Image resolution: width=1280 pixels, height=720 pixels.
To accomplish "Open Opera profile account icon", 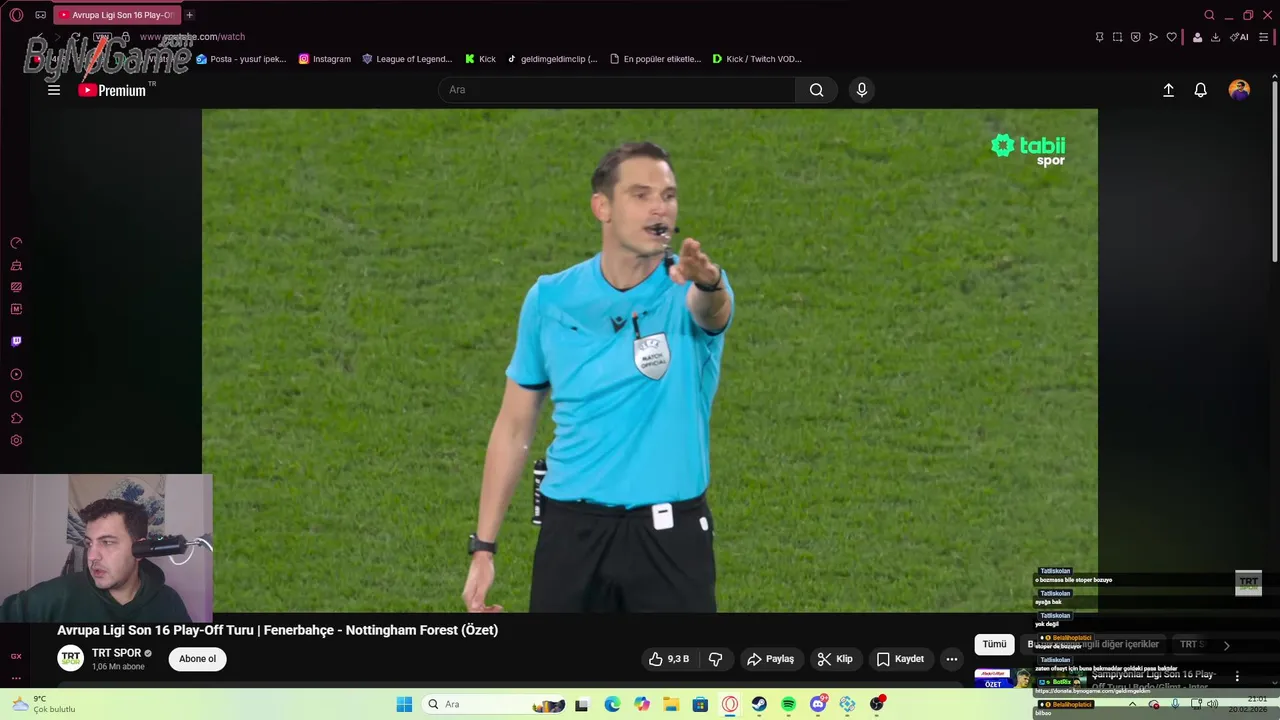I will point(1197,37).
